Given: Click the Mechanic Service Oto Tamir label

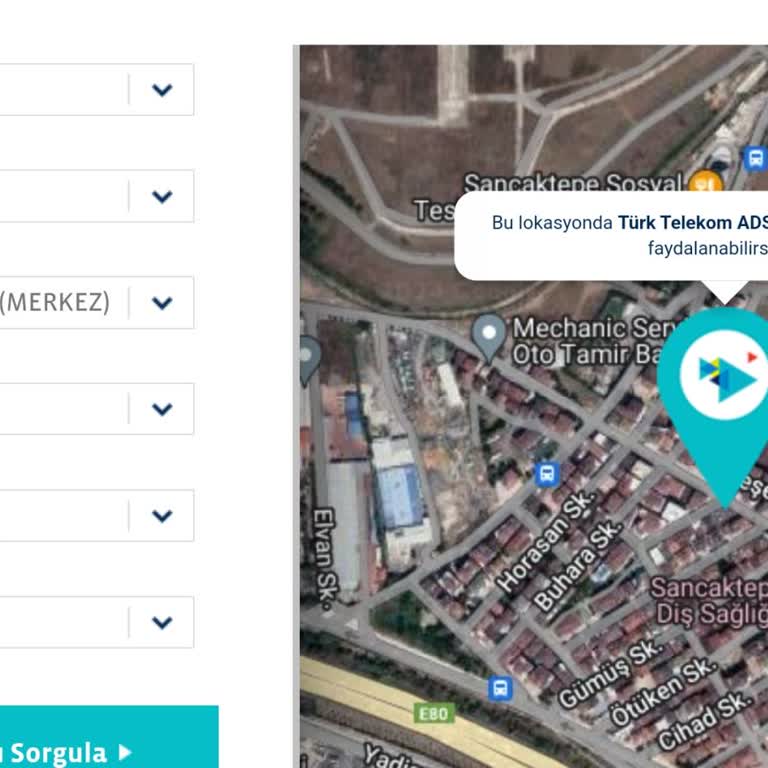Looking at the screenshot, I should [x=593, y=341].
